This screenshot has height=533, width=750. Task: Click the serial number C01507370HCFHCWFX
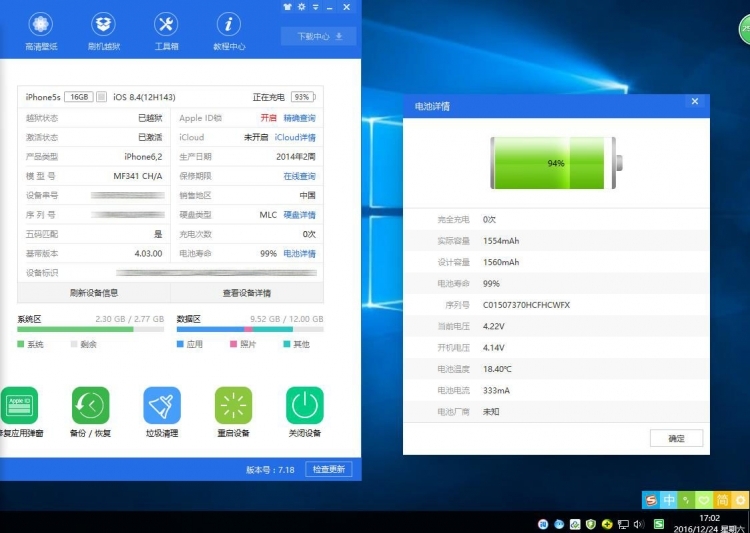coord(526,305)
